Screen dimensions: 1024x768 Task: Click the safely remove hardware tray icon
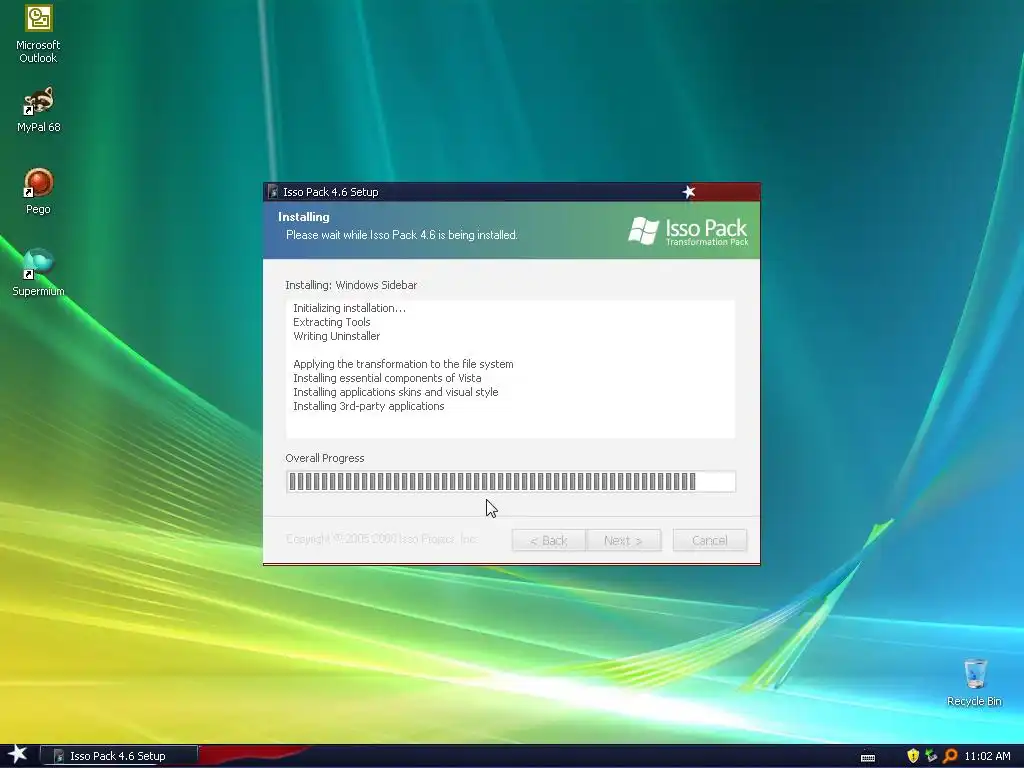[x=931, y=756]
